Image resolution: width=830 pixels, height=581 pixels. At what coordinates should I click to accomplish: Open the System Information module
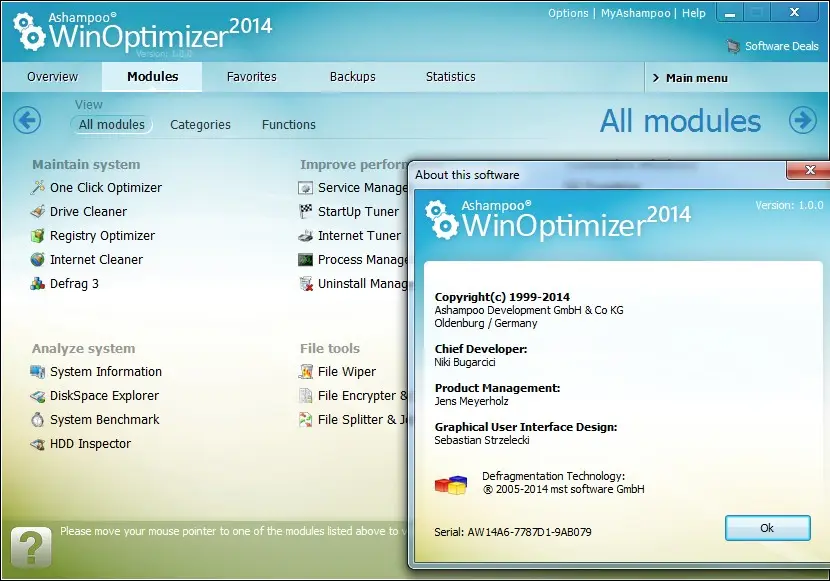pyautogui.click(x=106, y=371)
